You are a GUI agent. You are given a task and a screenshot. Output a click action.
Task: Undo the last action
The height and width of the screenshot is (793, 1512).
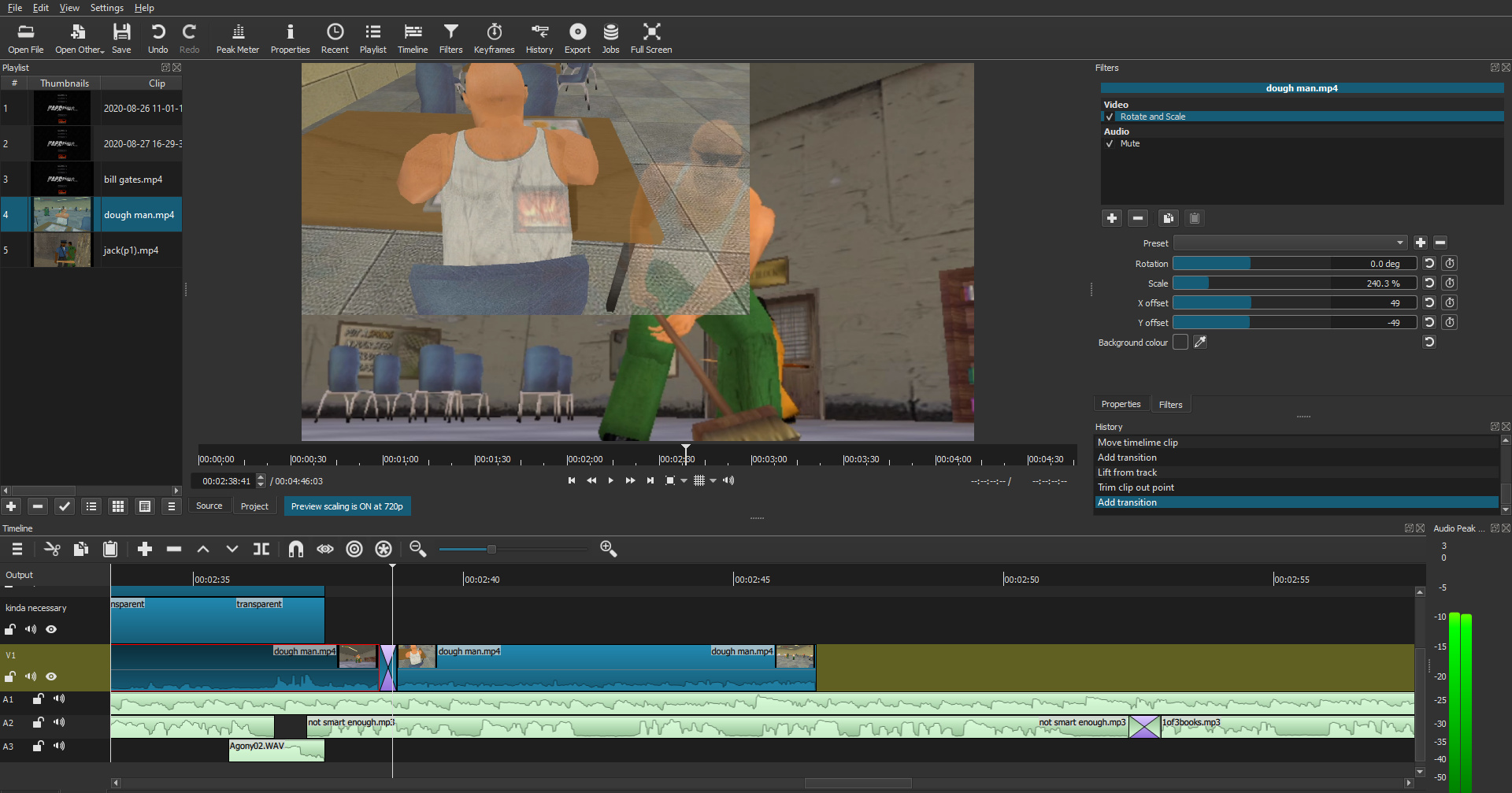click(x=157, y=38)
